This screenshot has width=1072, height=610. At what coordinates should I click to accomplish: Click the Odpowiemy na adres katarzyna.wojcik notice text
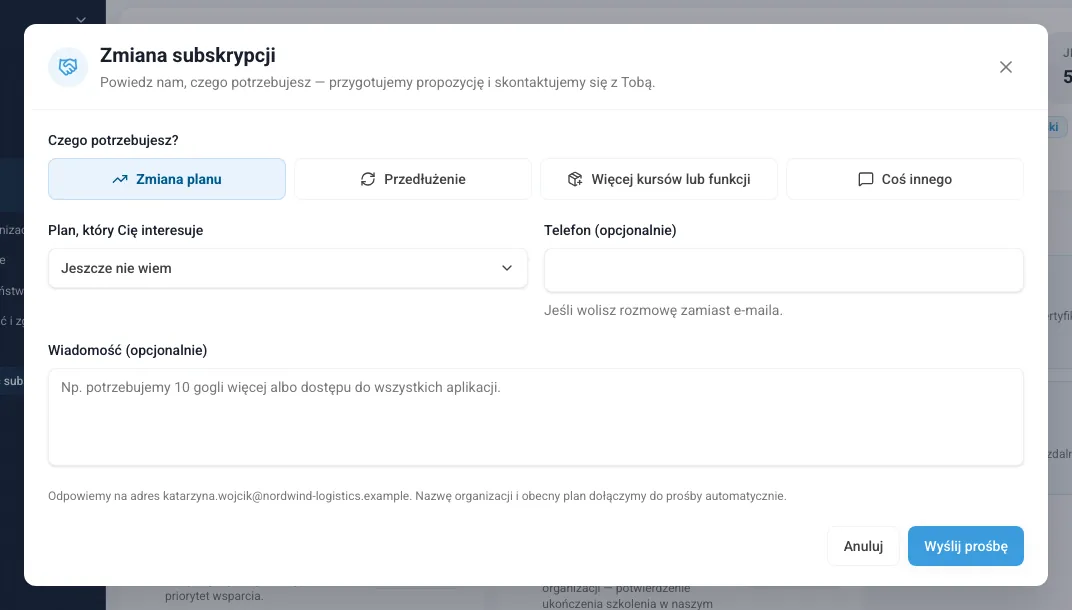click(417, 496)
